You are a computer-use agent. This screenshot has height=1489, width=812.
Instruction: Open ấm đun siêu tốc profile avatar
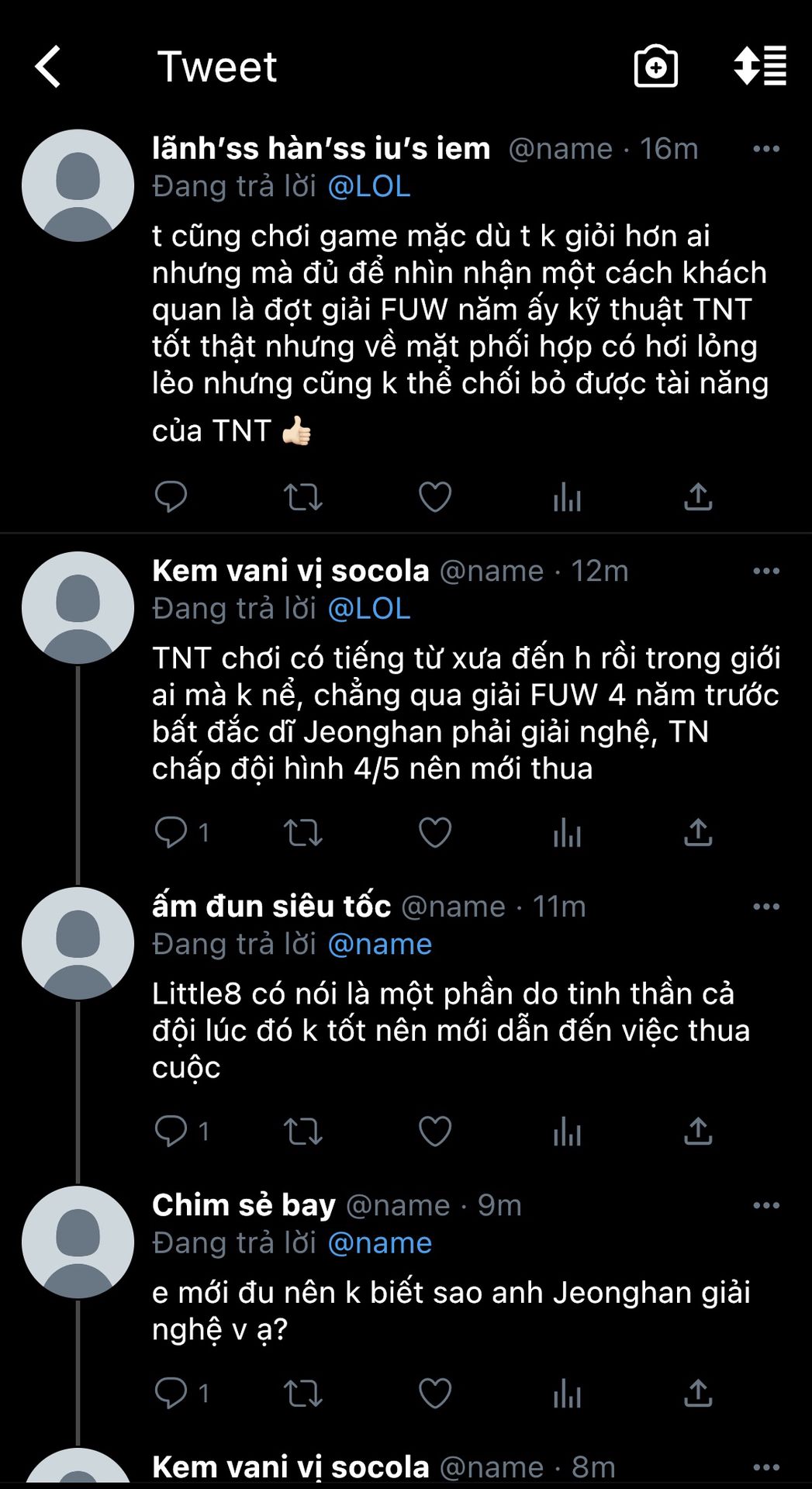[x=78, y=944]
